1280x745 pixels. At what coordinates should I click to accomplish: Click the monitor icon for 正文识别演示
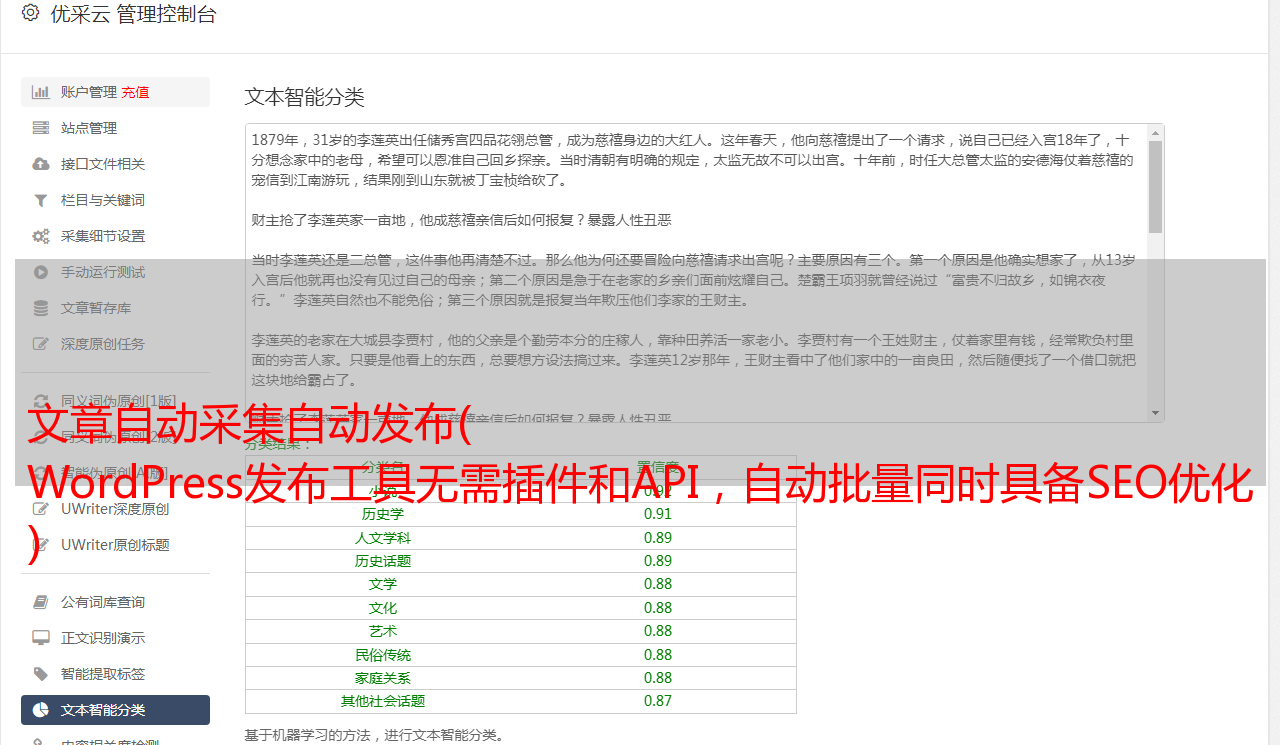pos(40,638)
